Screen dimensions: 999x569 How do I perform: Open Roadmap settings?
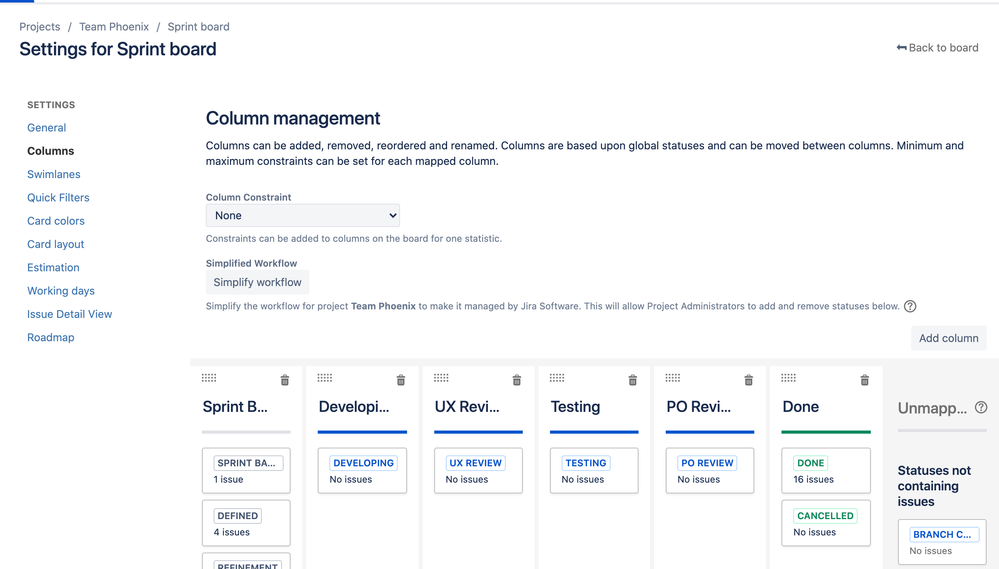pos(50,338)
